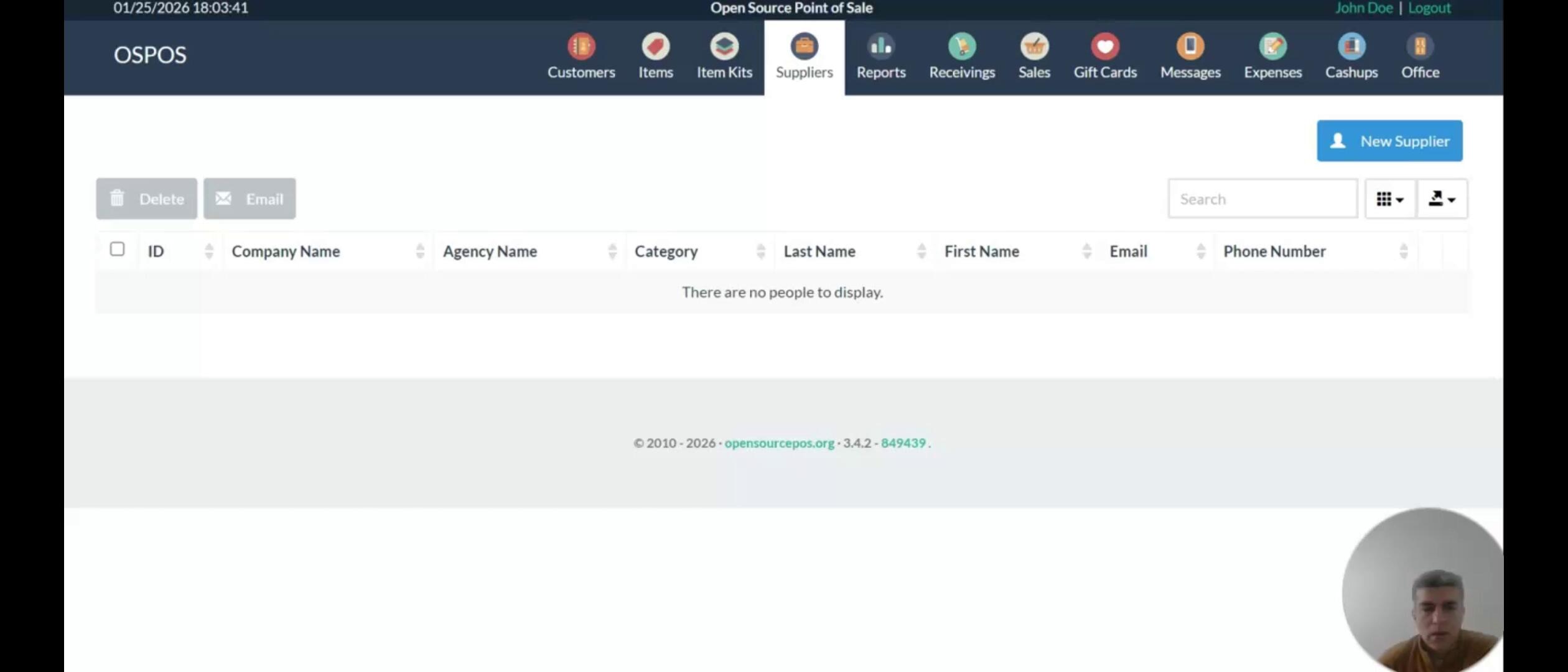Click into the Search field
This screenshot has width=1568, height=672.
point(1262,199)
